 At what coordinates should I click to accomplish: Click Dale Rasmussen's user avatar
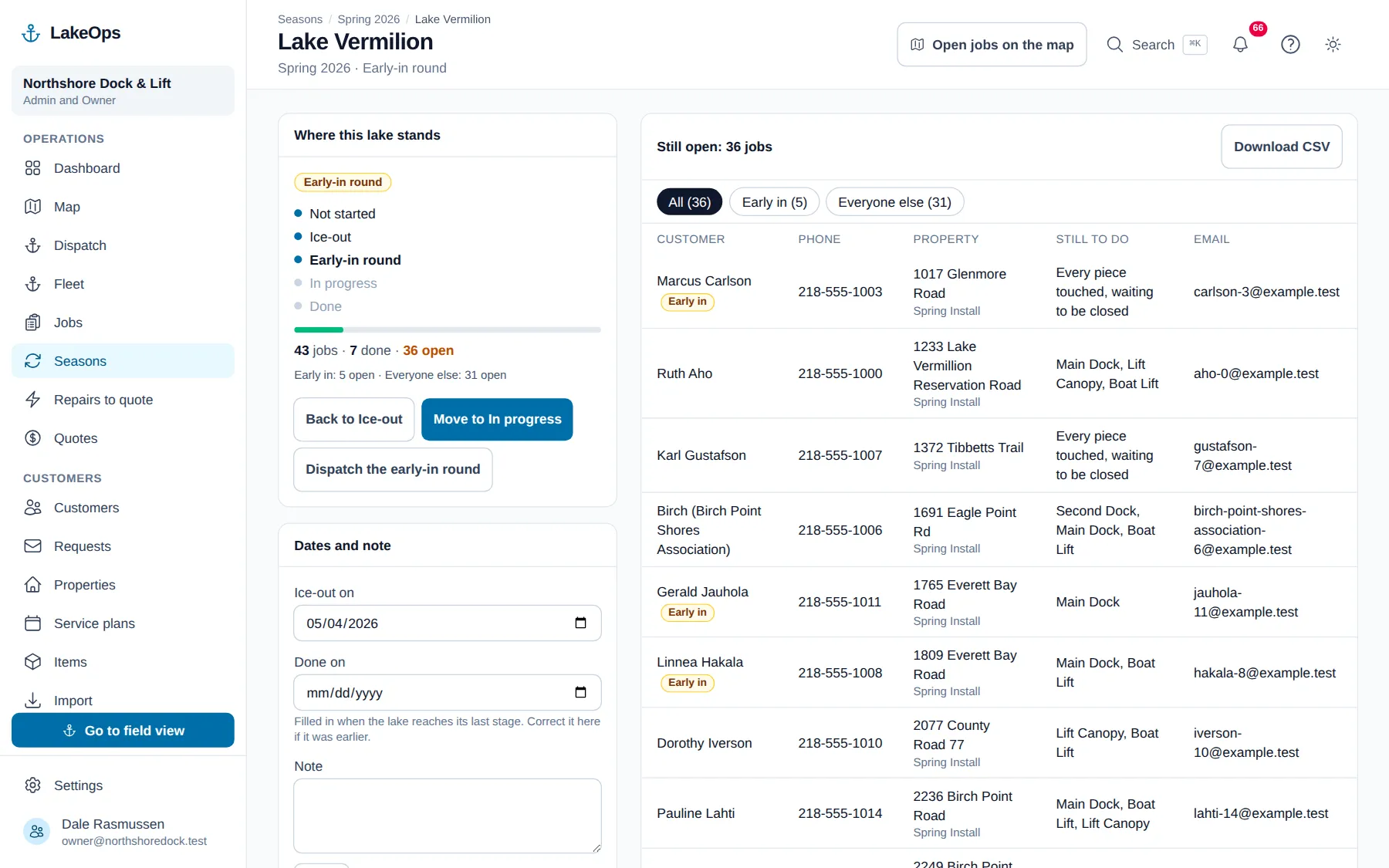click(x=36, y=832)
